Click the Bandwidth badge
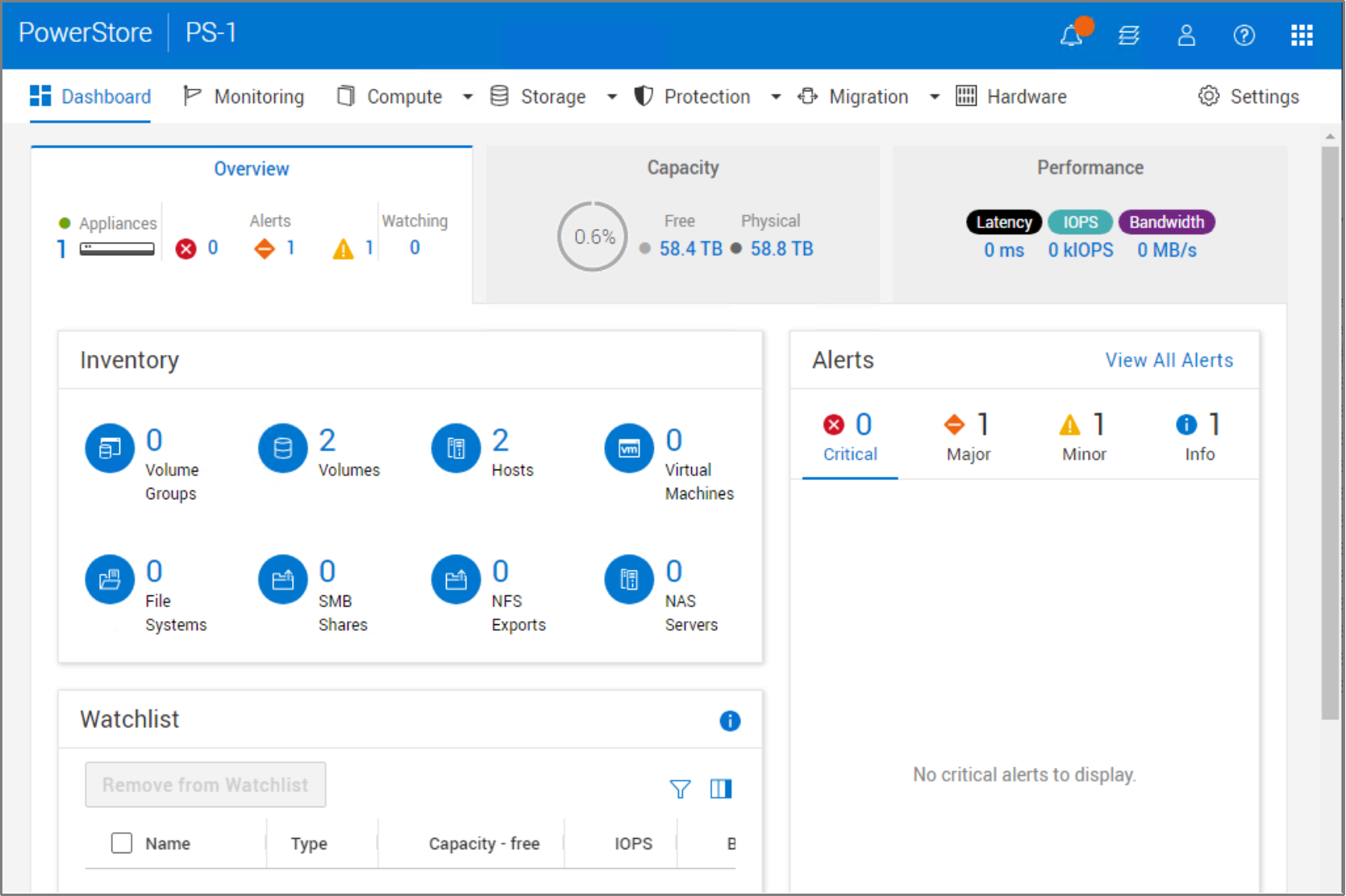Screen dimensions: 1346x896 tap(1166, 222)
